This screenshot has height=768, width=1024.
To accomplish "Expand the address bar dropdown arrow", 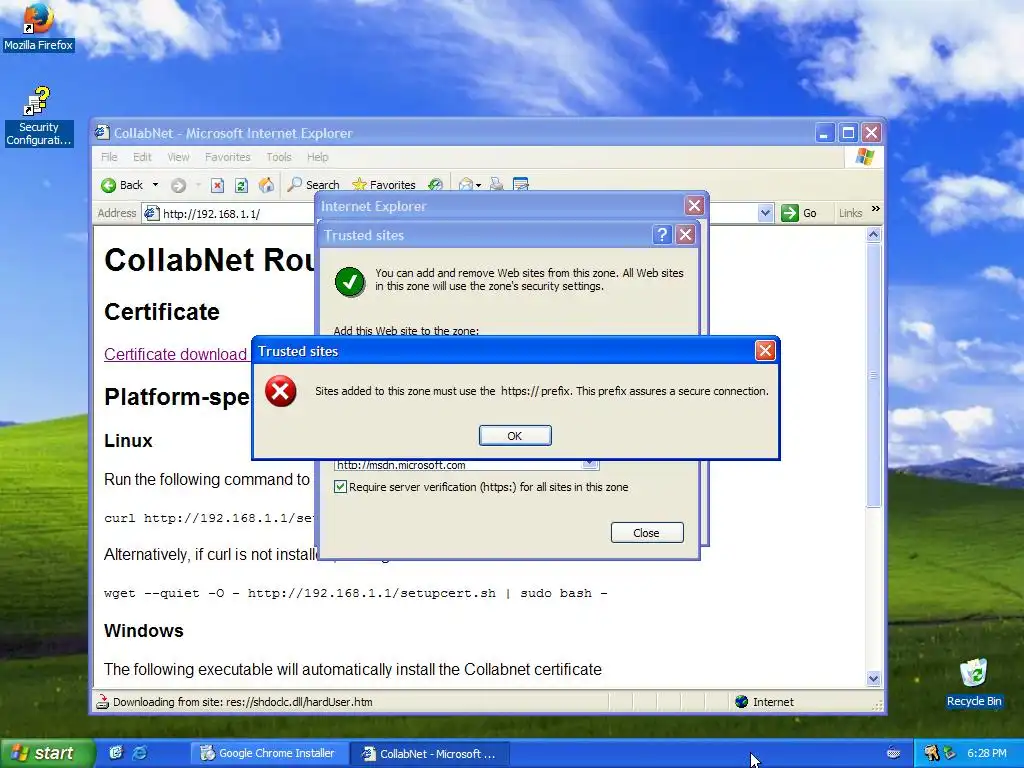I will pyautogui.click(x=765, y=213).
